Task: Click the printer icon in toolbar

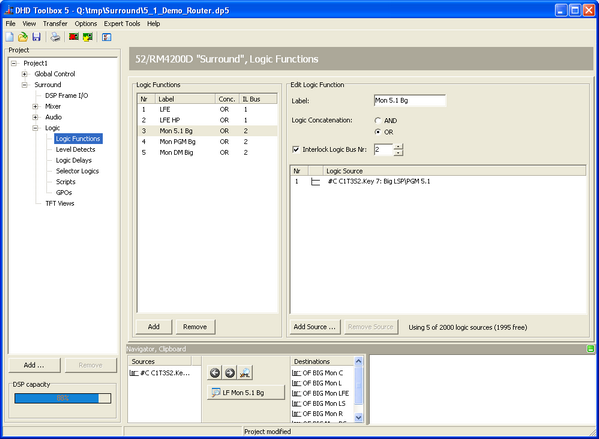Action: tap(55, 37)
